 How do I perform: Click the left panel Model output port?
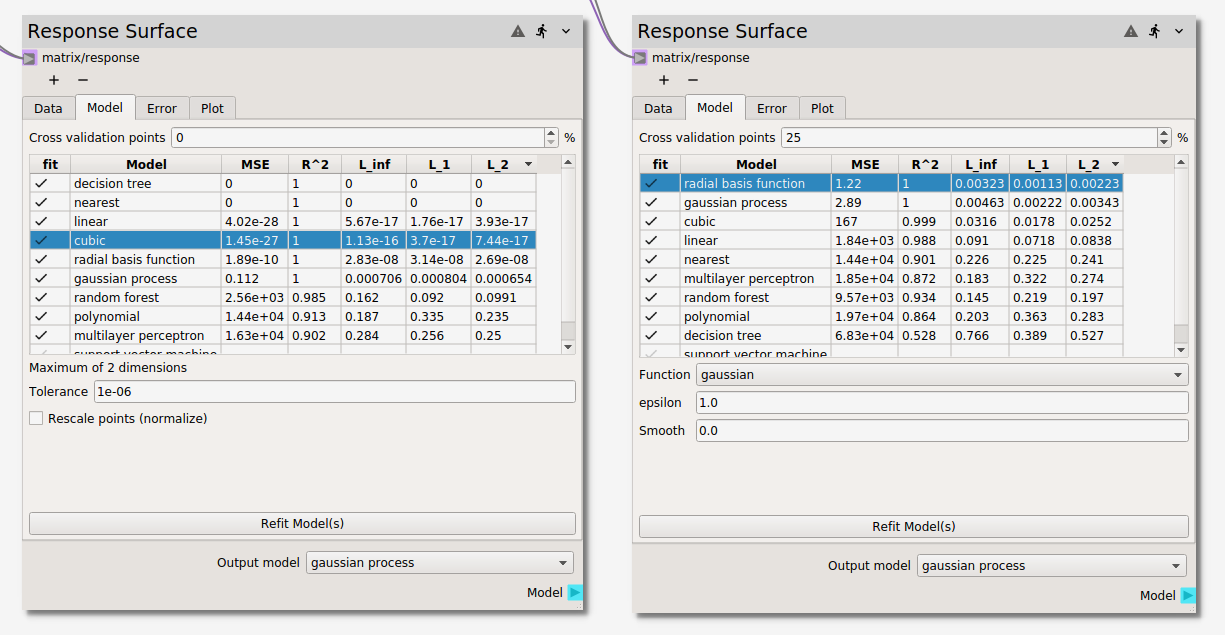point(575,593)
